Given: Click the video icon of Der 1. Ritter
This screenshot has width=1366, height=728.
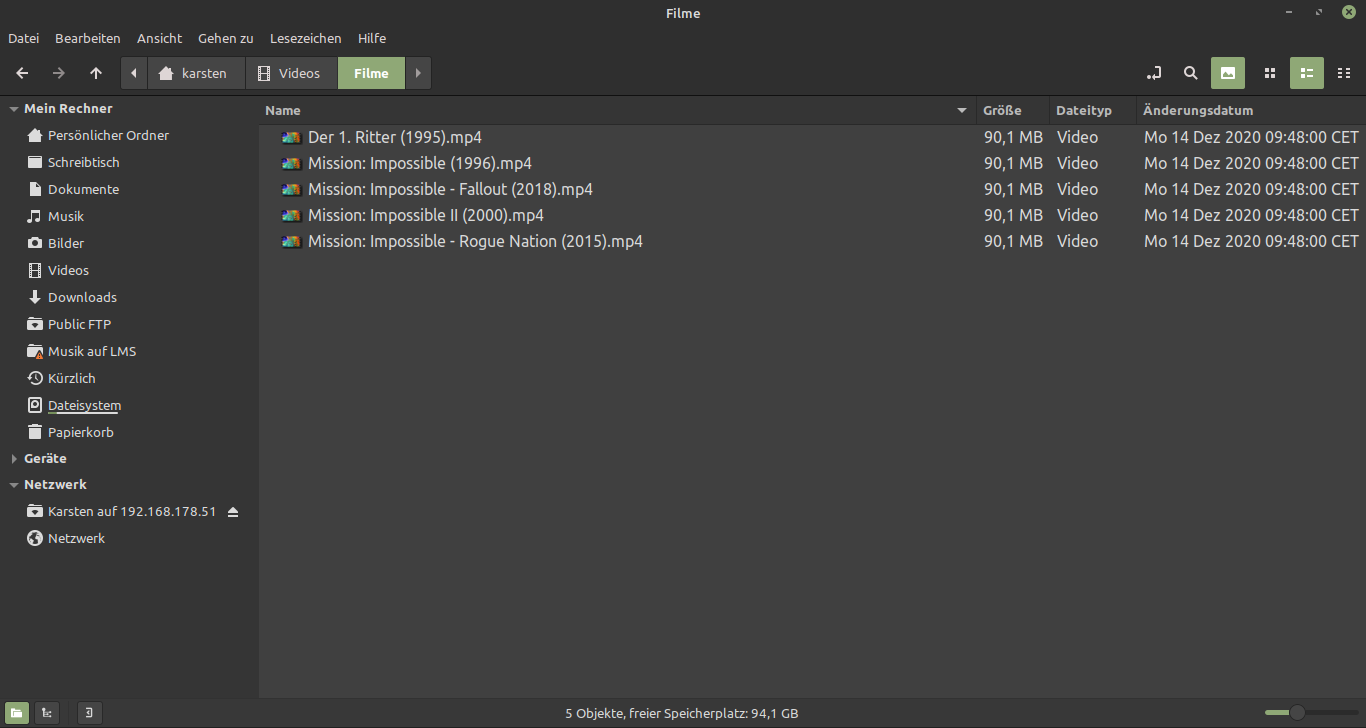Looking at the screenshot, I should pyautogui.click(x=292, y=138).
